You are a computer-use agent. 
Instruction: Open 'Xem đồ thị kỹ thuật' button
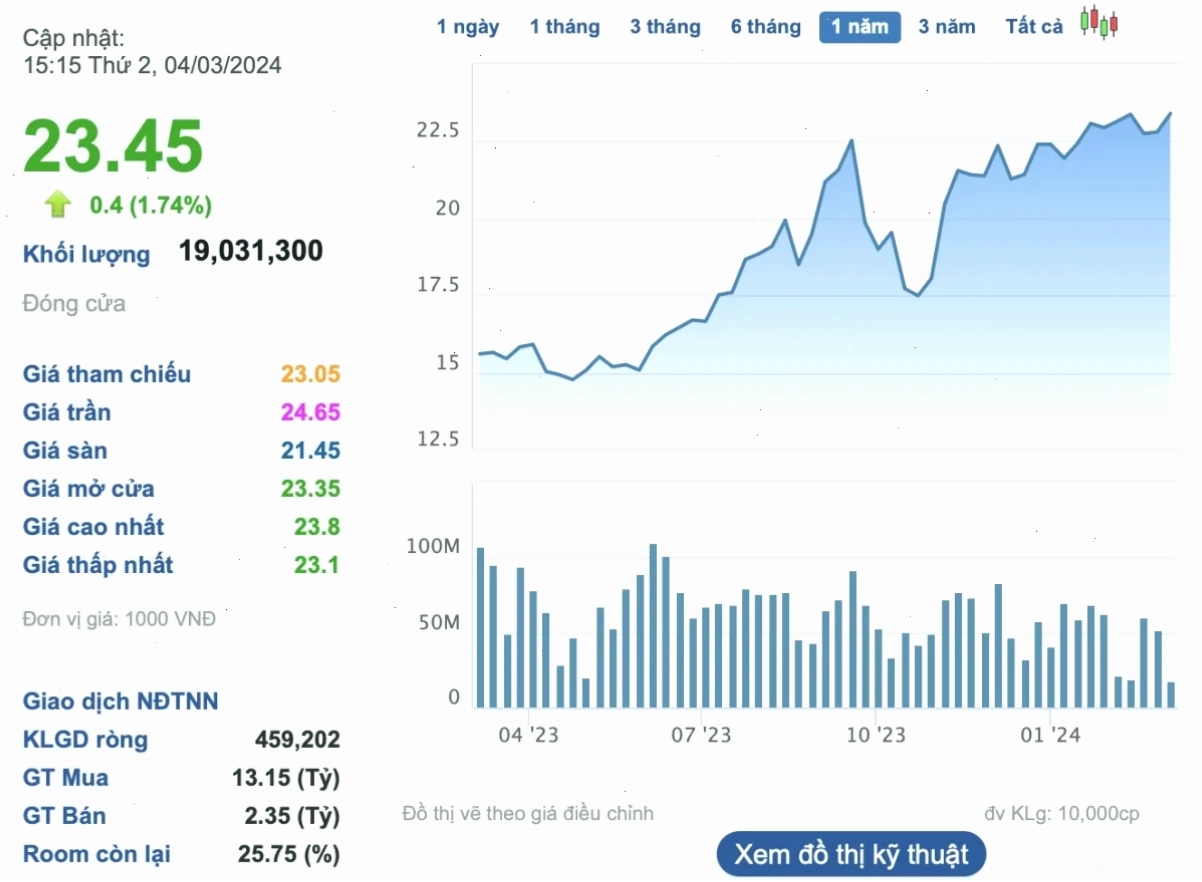tap(851, 855)
